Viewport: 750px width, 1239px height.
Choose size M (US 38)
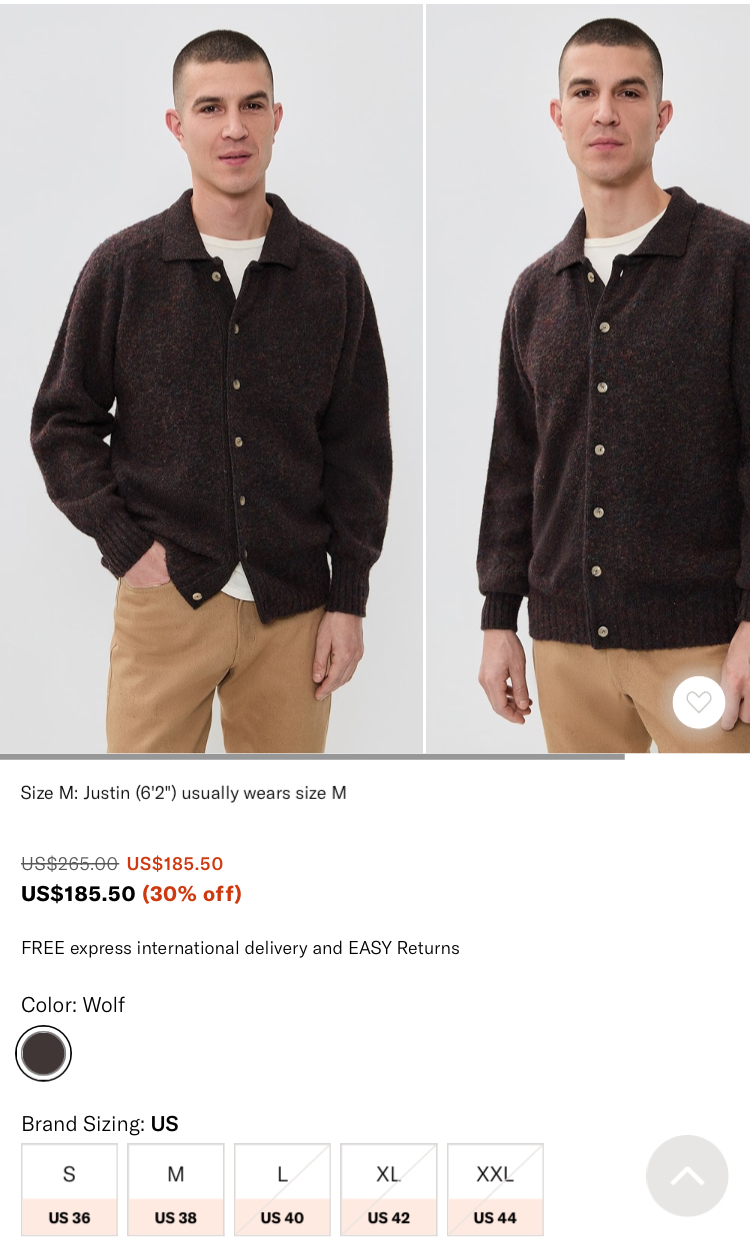pos(176,1190)
